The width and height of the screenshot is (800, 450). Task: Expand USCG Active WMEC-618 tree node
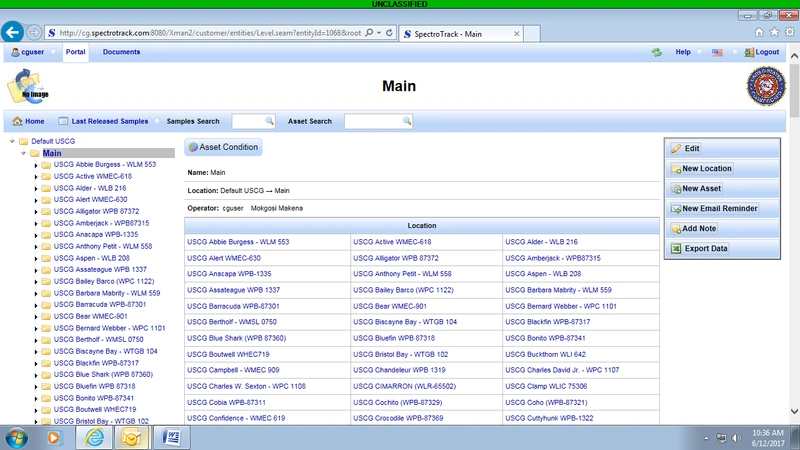36,177
